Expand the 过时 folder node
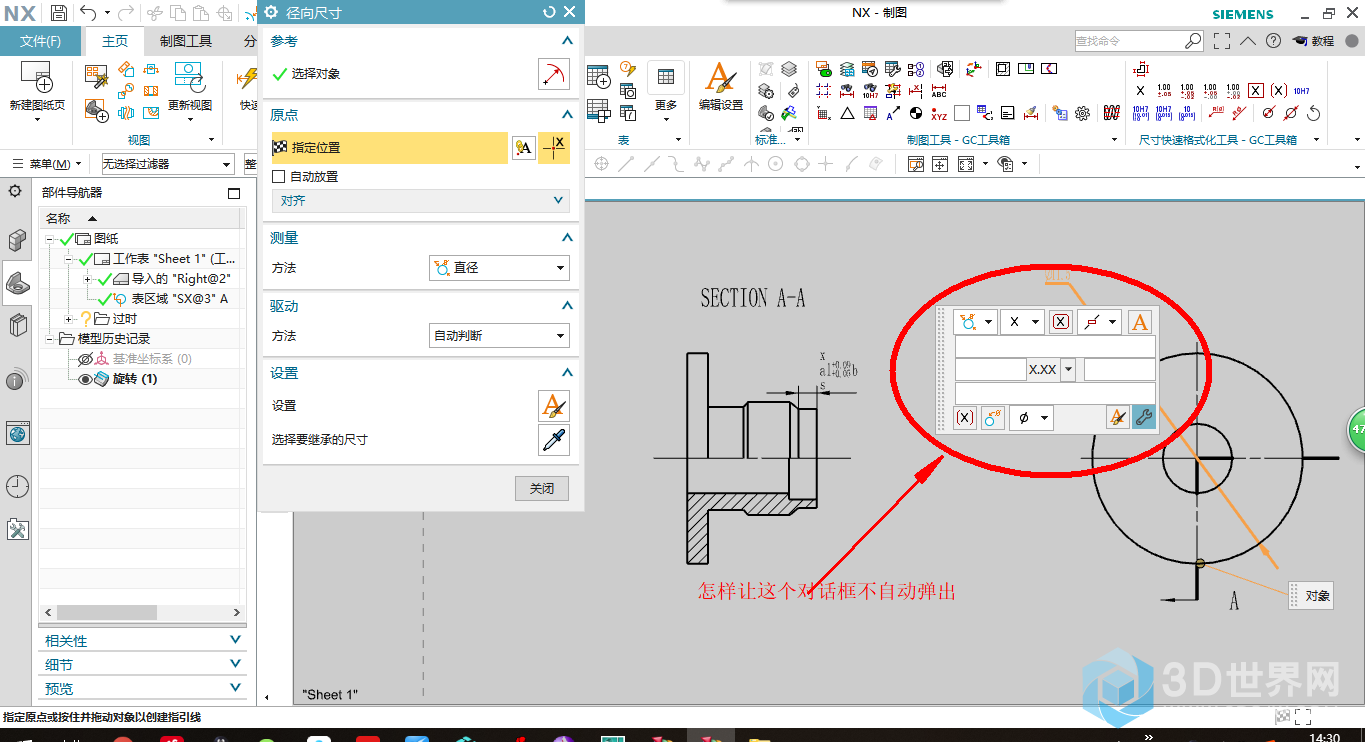This screenshot has width=1365, height=742. pyautogui.click(x=69, y=319)
